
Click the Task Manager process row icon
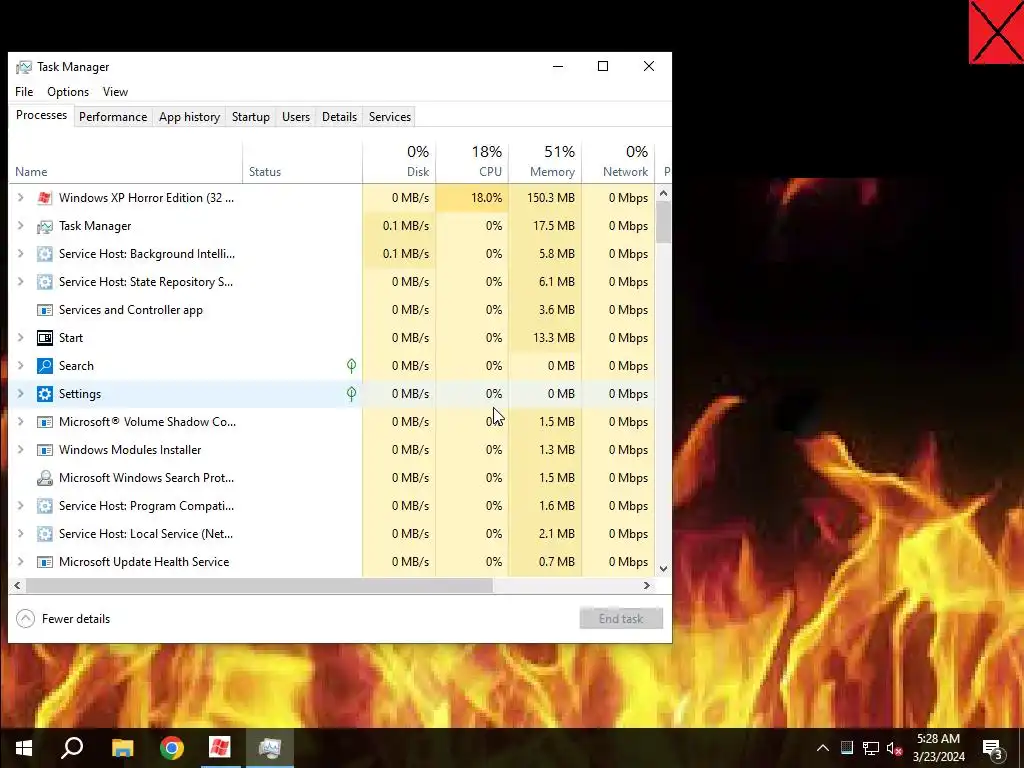click(44, 226)
